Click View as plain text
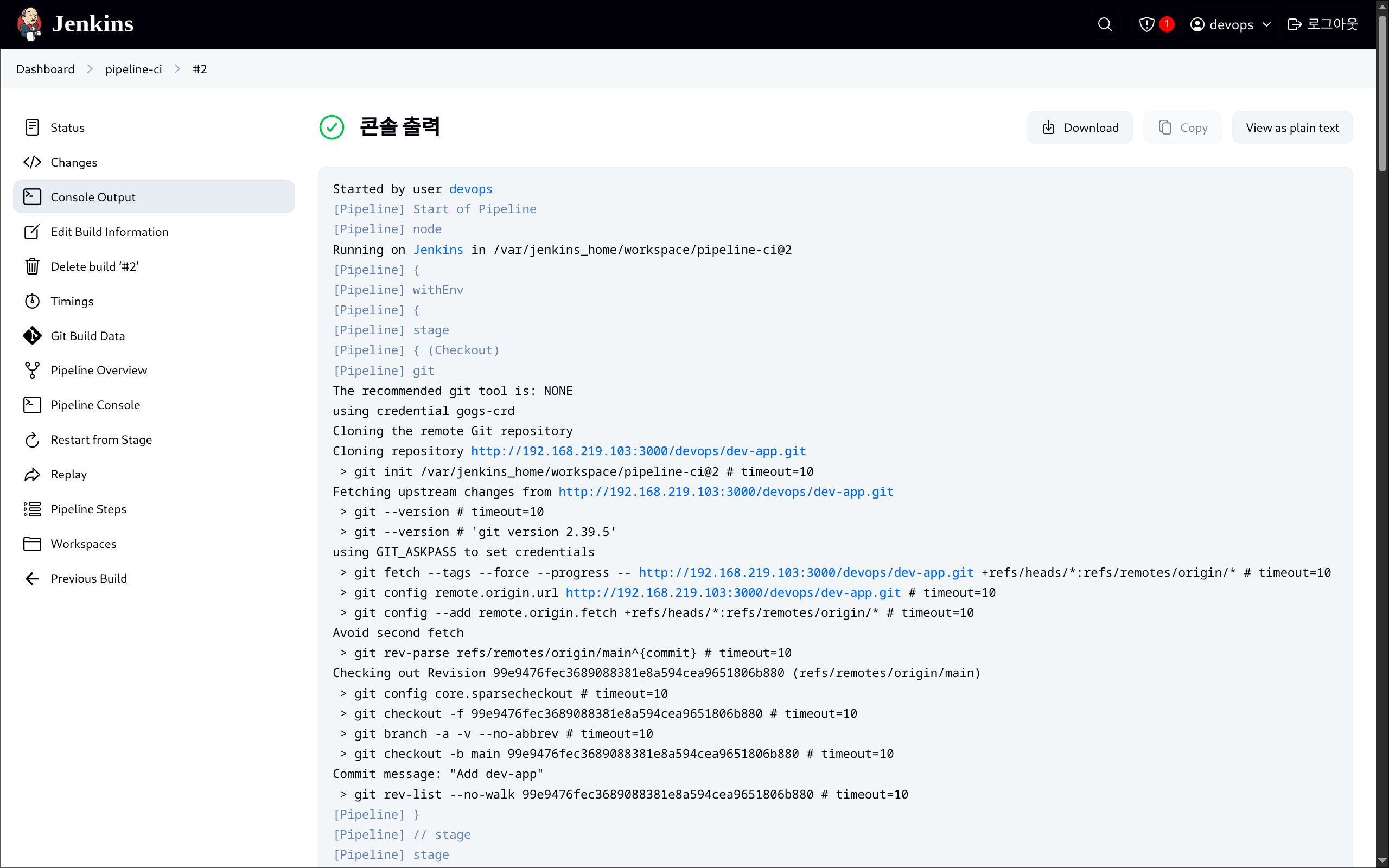 point(1292,127)
